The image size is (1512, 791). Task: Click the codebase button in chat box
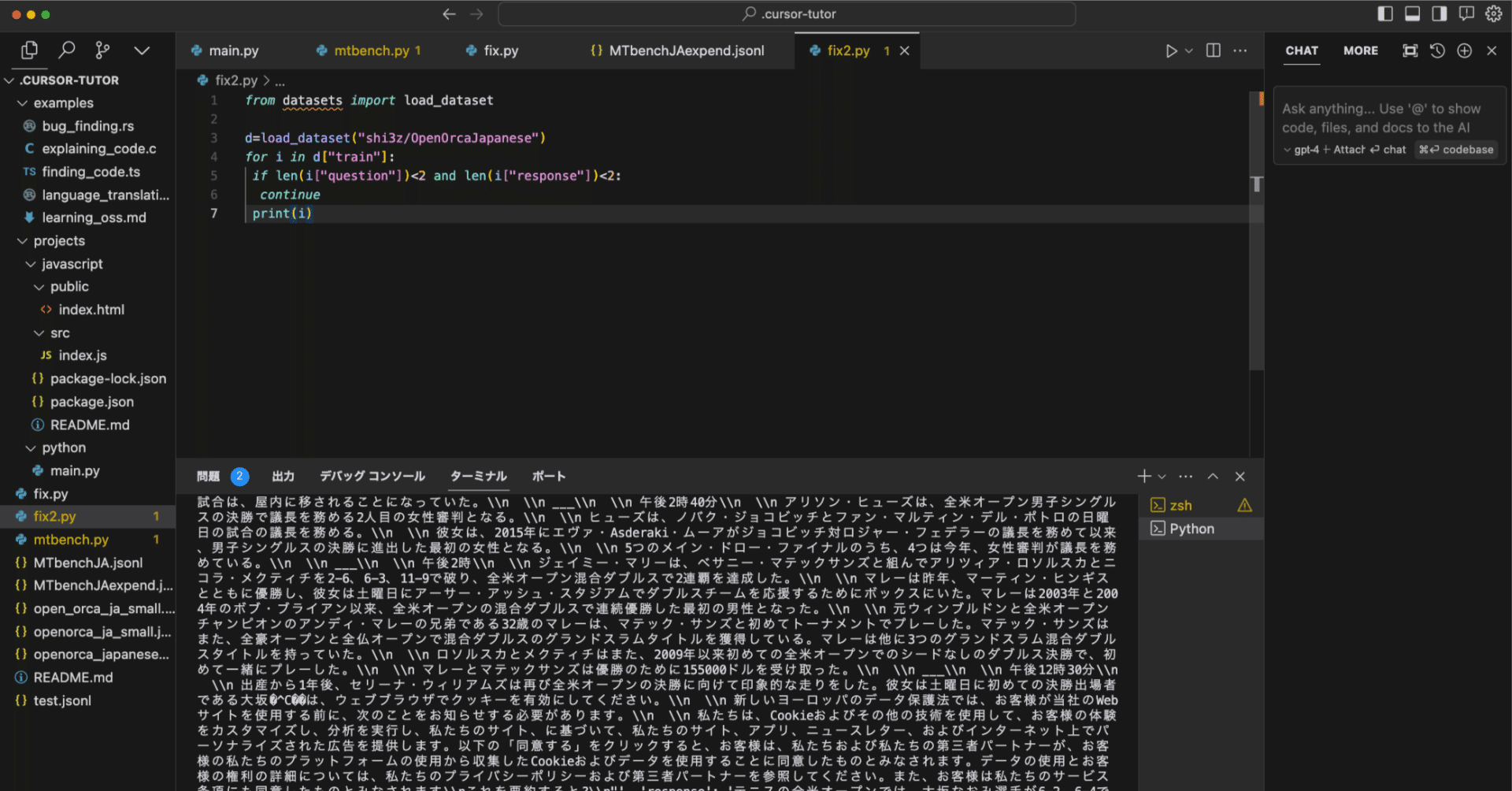tap(1456, 150)
